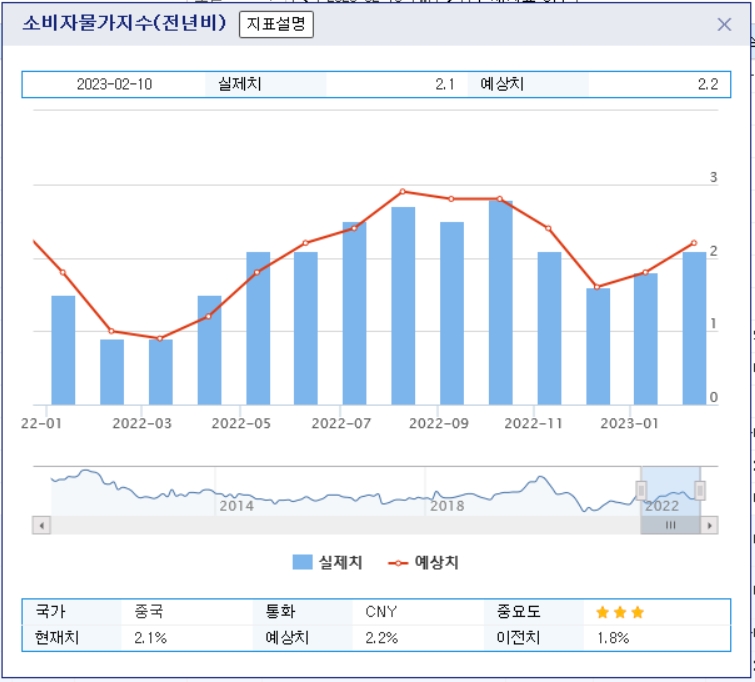
Task: Click the scrollbar track left of the thumb
Action: [346, 525]
